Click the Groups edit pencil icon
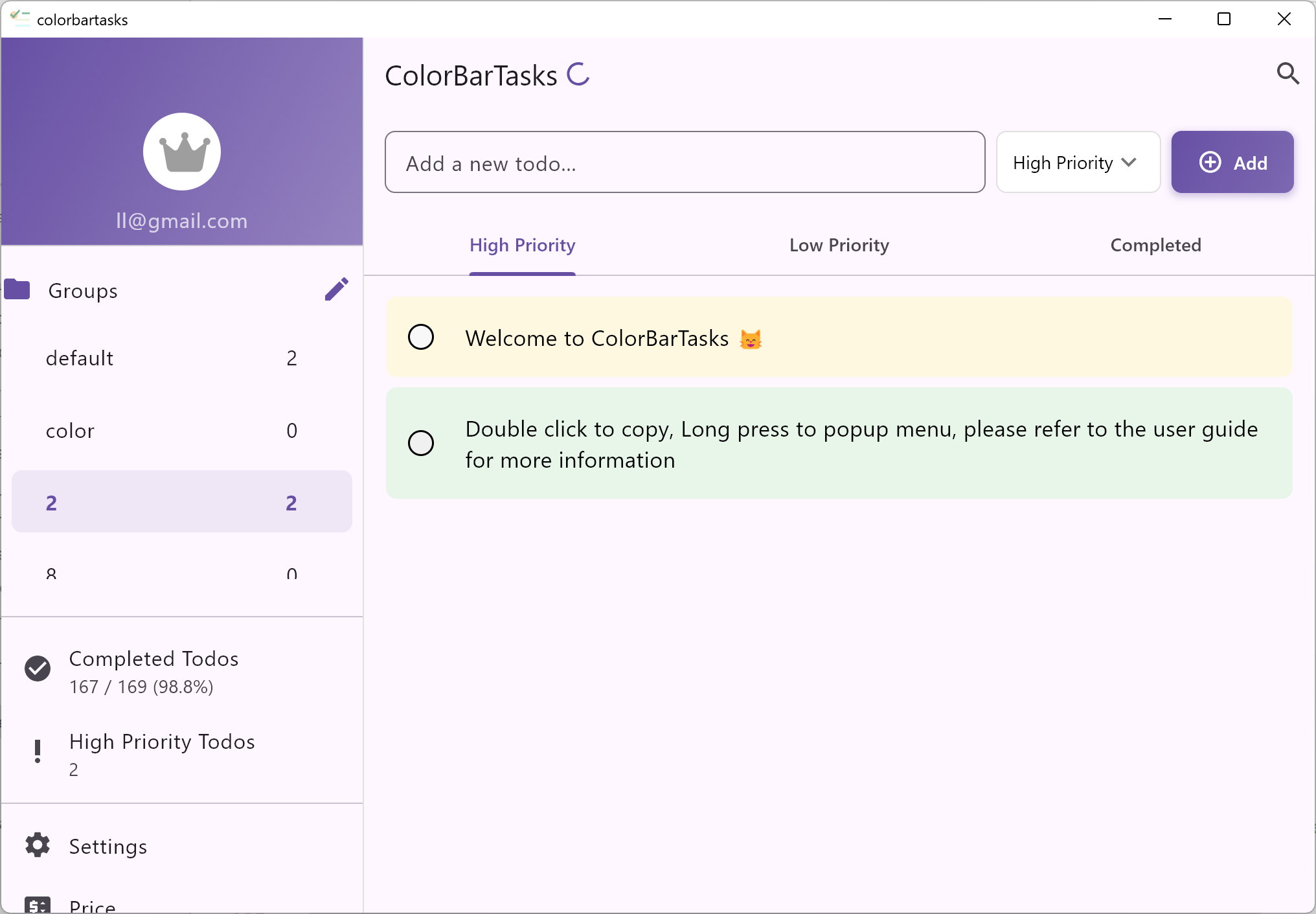1316x914 pixels. tap(337, 290)
